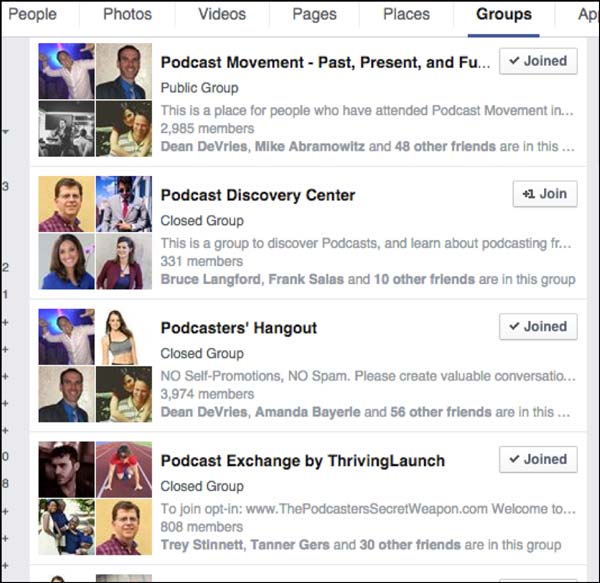Click 'Closed Group' label under Podcast Exchange
Screen dimensions: 600x583
click(x=202, y=486)
